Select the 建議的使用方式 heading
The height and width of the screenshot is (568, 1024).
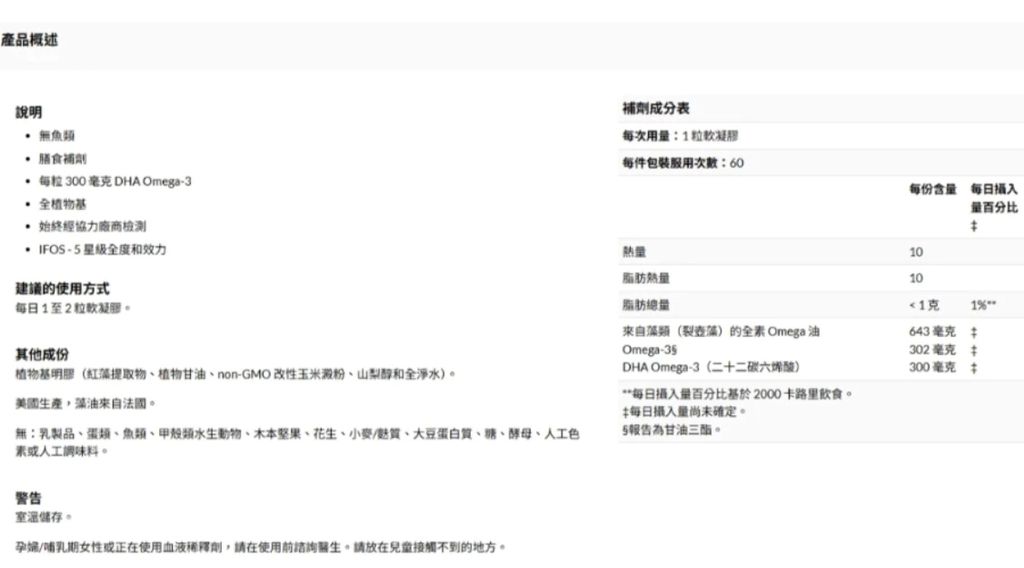pos(62,288)
